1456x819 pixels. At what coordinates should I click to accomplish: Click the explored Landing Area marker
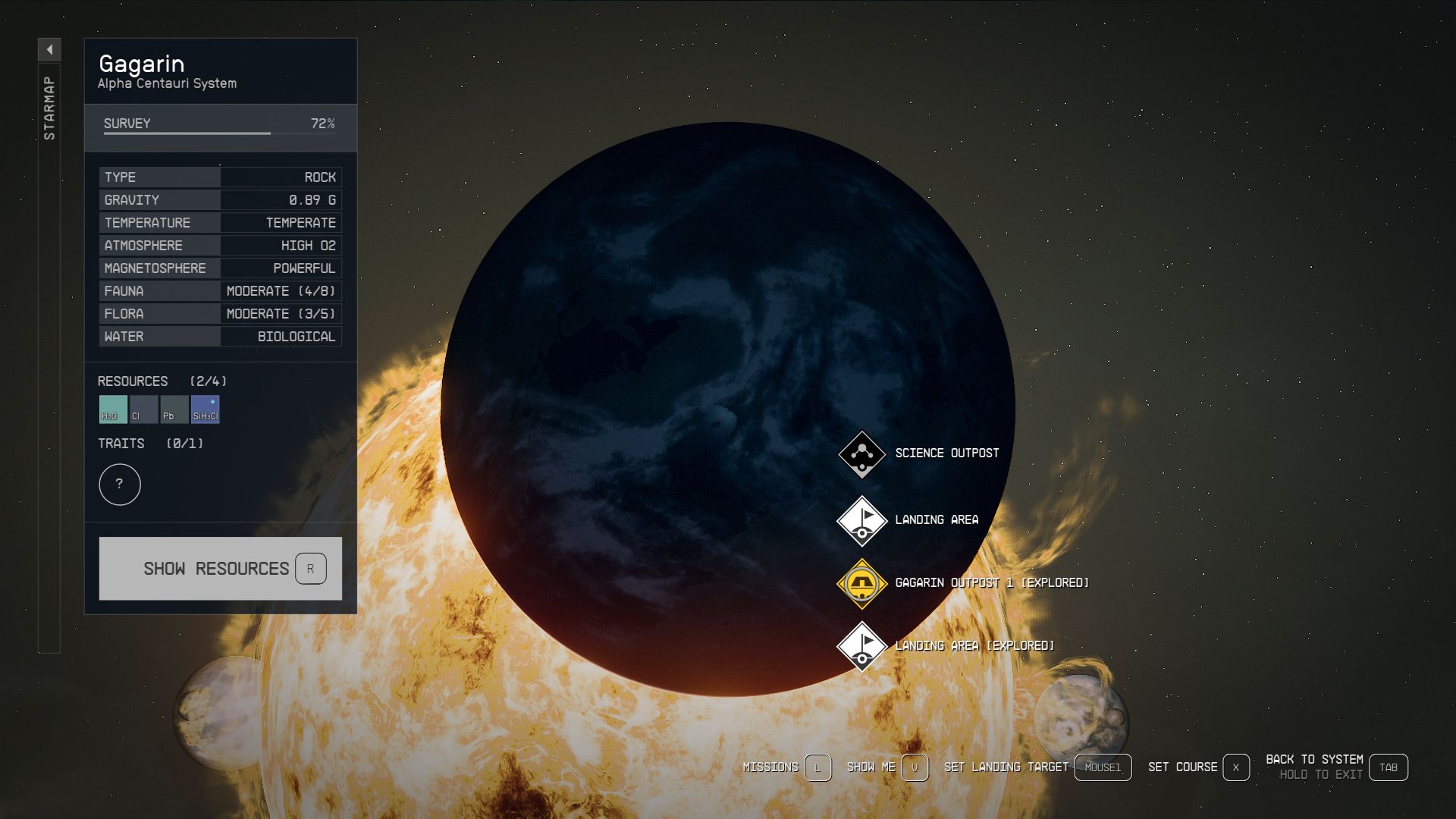863,646
